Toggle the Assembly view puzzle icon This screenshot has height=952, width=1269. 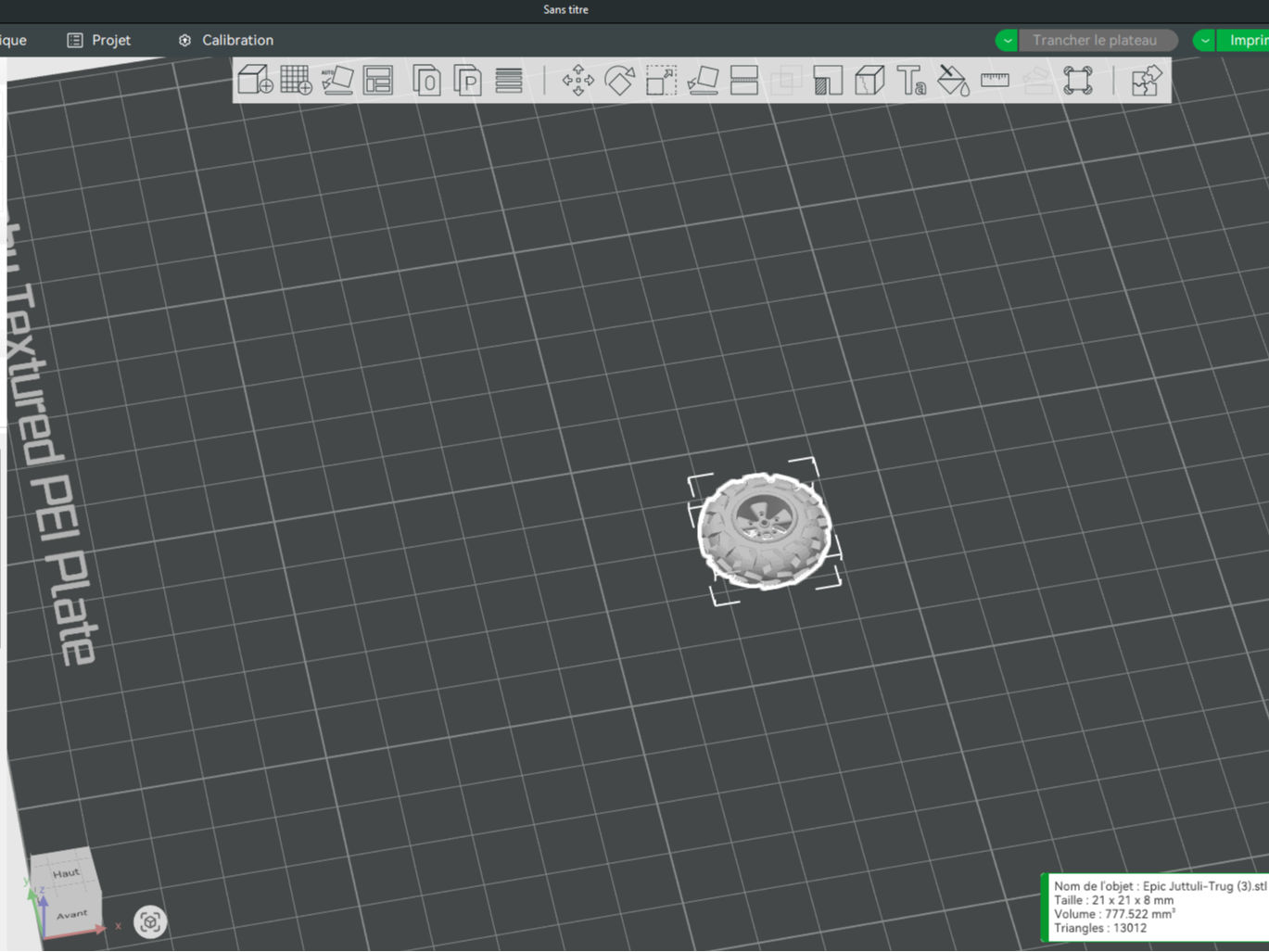[x=1147, y=80]
